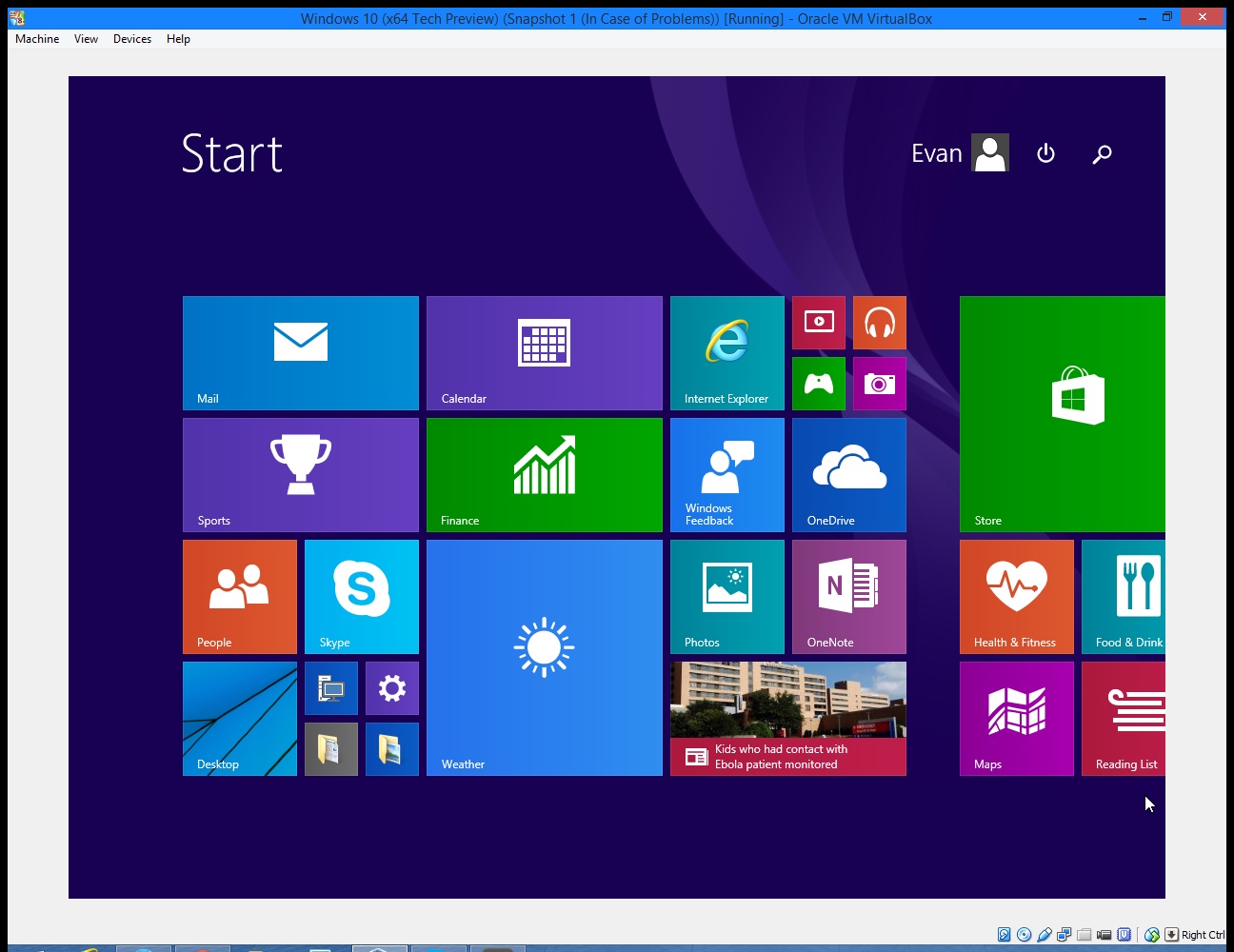Open the green Games controller tile
Viewport: 1234px width, 952px height.
click(x=819, y=384)
